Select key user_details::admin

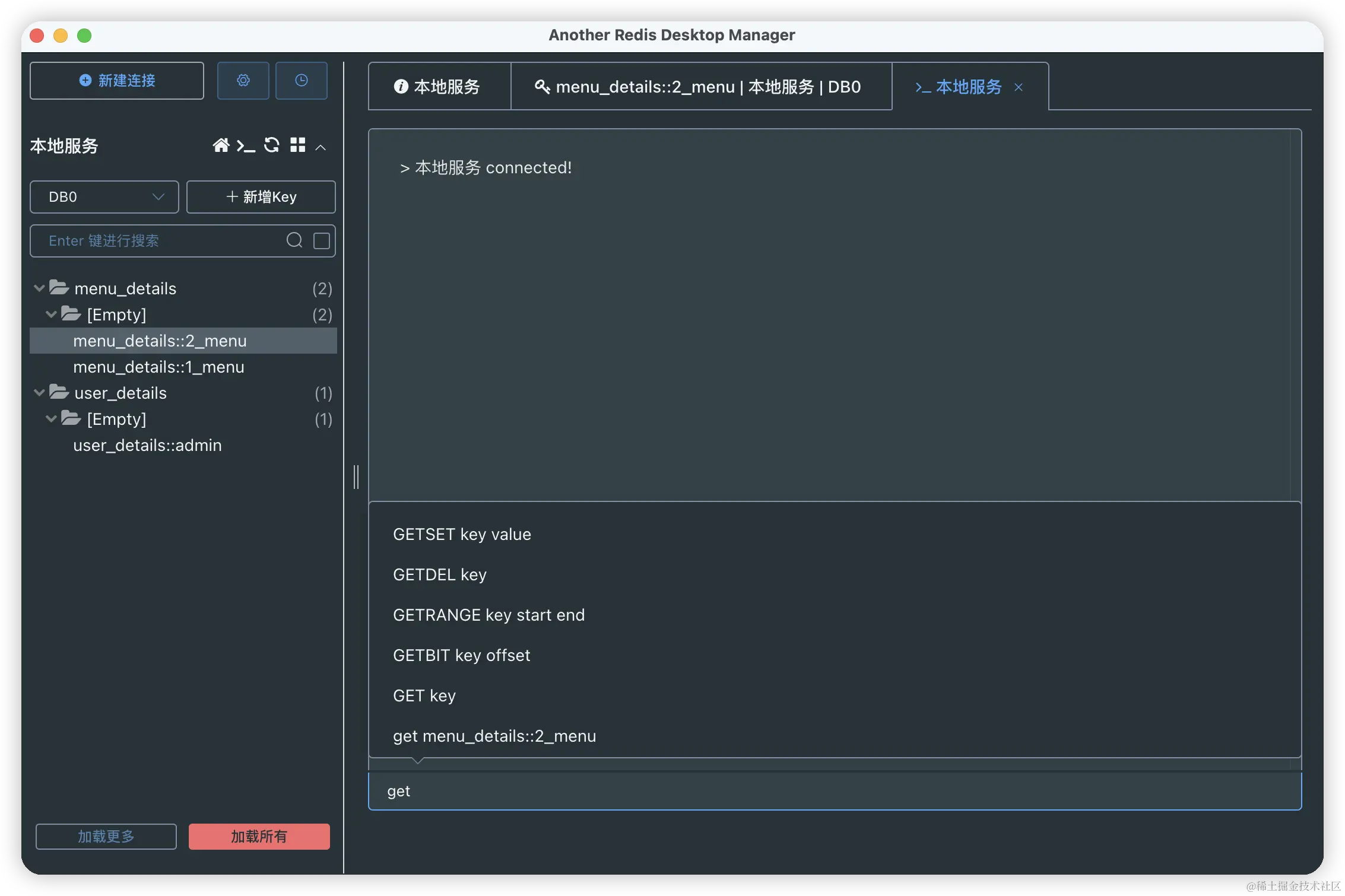click(x=183, y=445)
